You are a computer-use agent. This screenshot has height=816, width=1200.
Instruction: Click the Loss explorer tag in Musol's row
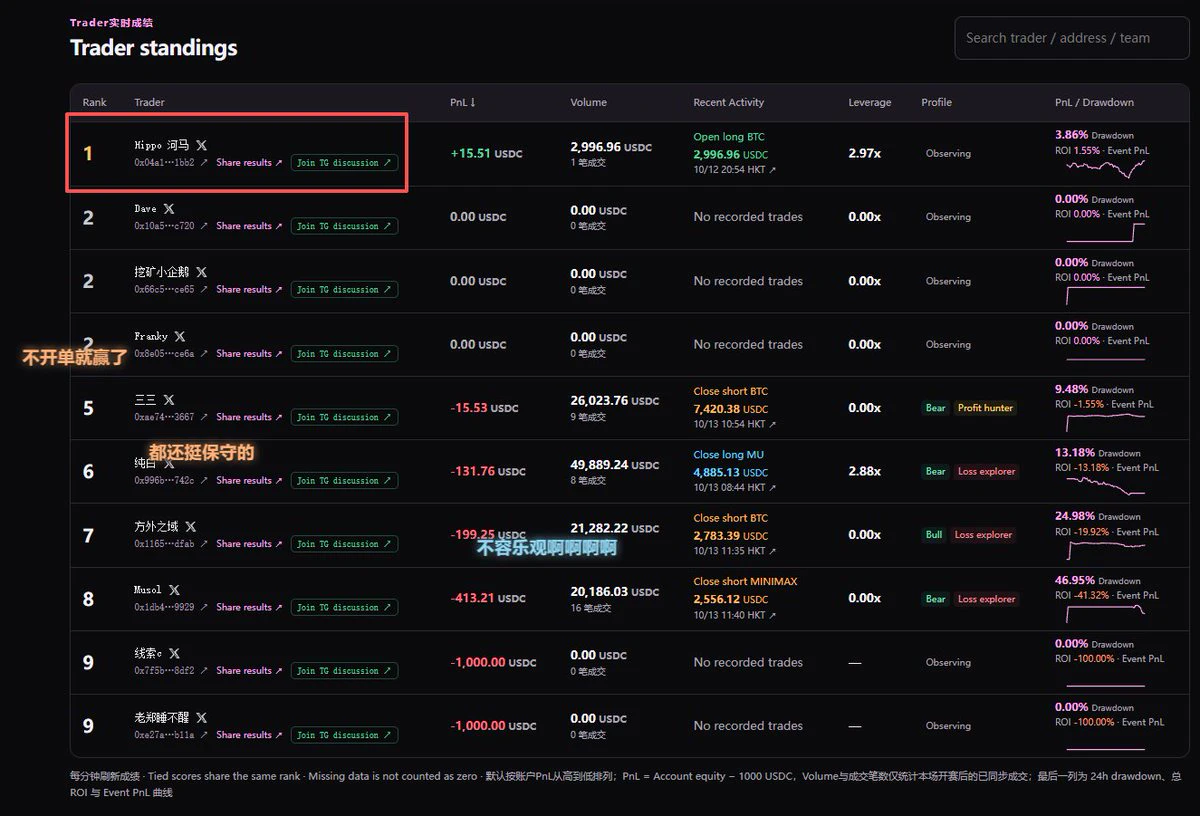[986, 599]
